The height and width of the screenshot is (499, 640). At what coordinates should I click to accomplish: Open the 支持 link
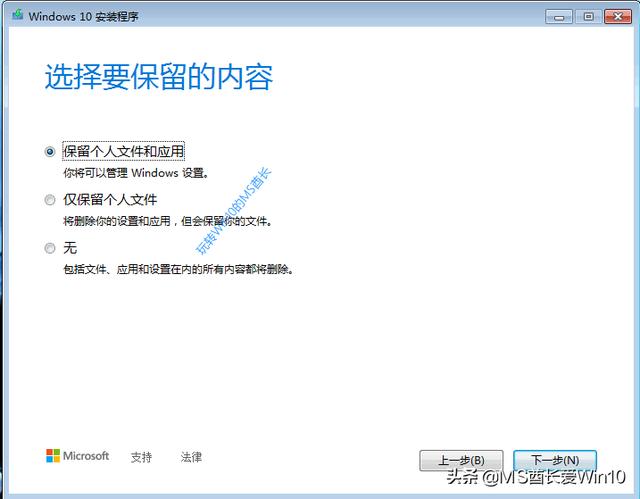(141, 457)
